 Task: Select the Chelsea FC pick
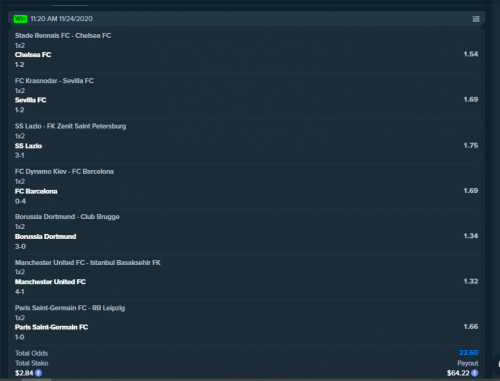click(x=33, y=55)
